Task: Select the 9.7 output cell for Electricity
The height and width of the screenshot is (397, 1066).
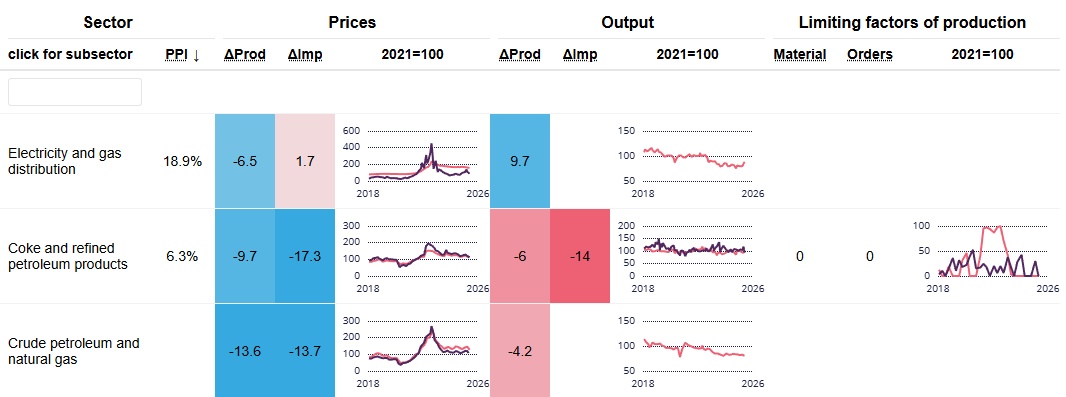Action: (x=519, y=161)
